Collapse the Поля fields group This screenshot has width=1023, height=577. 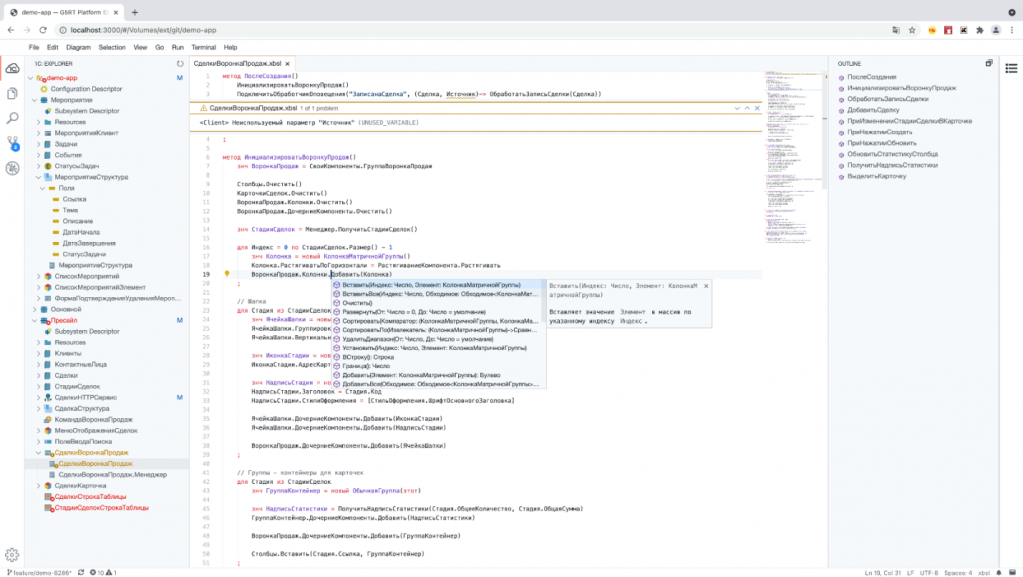pos(43,188)
